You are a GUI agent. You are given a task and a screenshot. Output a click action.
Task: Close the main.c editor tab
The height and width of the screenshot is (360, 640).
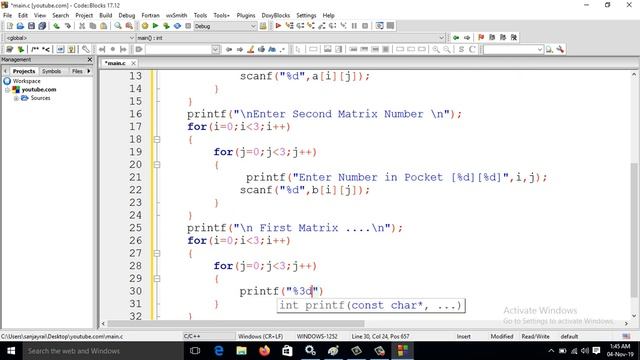[x=133, y=63]
